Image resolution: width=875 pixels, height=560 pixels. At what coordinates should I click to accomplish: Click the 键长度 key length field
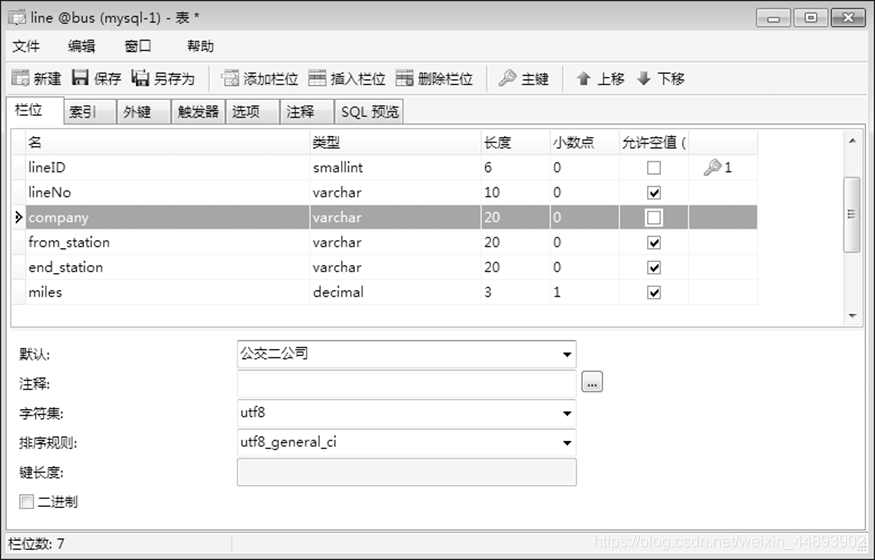(406, 472)
